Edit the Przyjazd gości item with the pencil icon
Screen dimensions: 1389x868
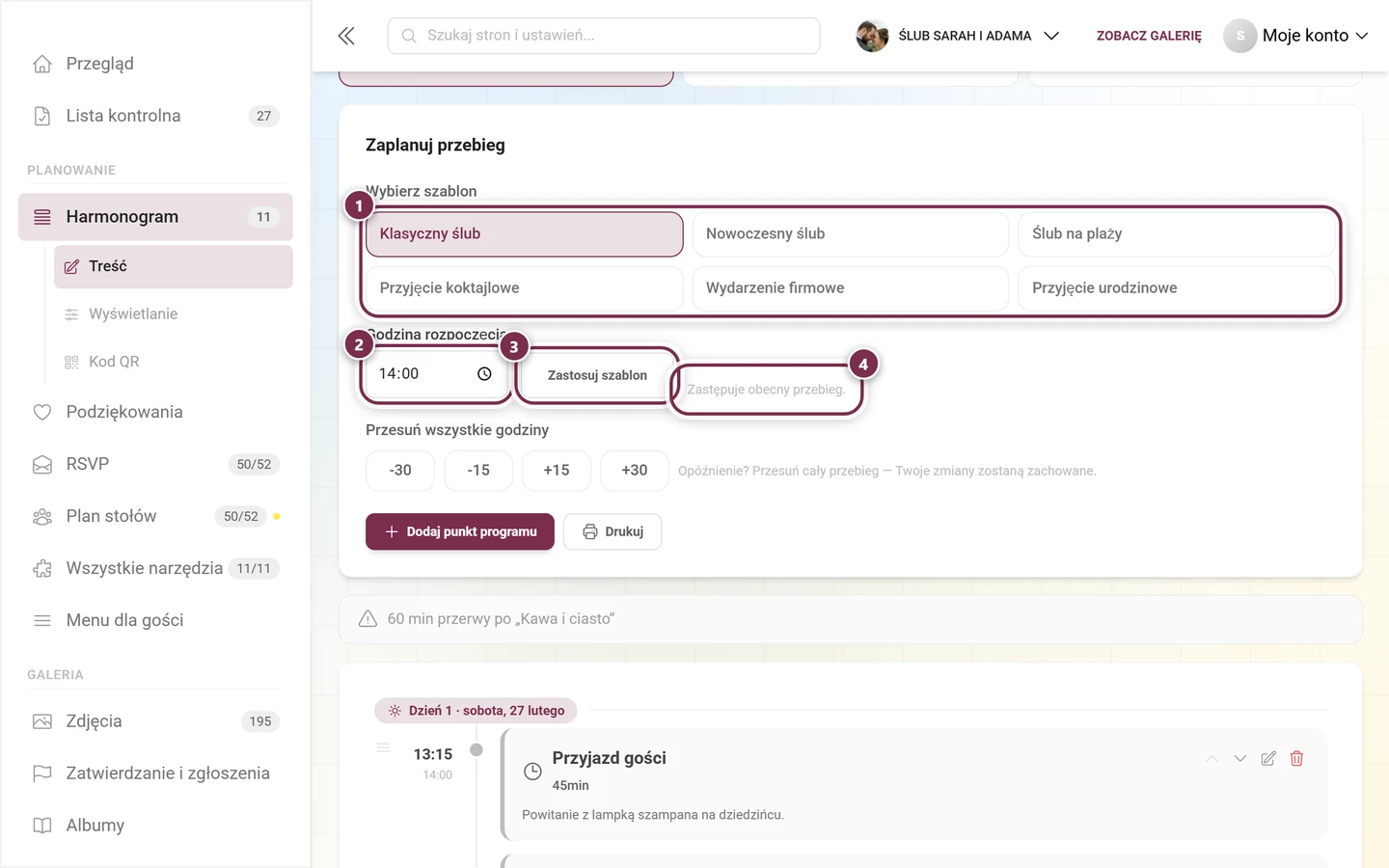coord(1268,759)
